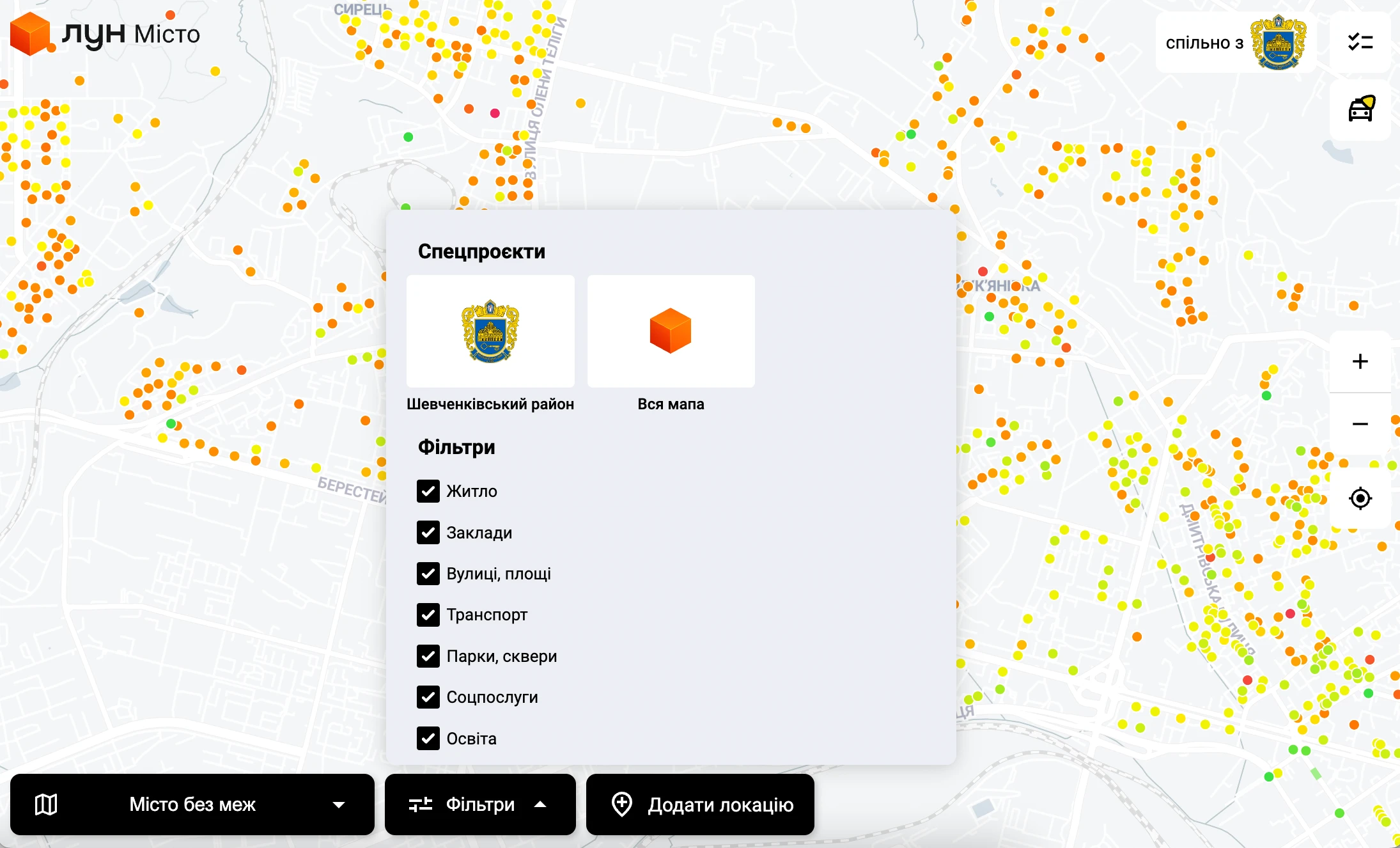Click the location pin plus icon
This screenshot has width=1400, height=848.
pyautogui.click(x=621, y=804)
